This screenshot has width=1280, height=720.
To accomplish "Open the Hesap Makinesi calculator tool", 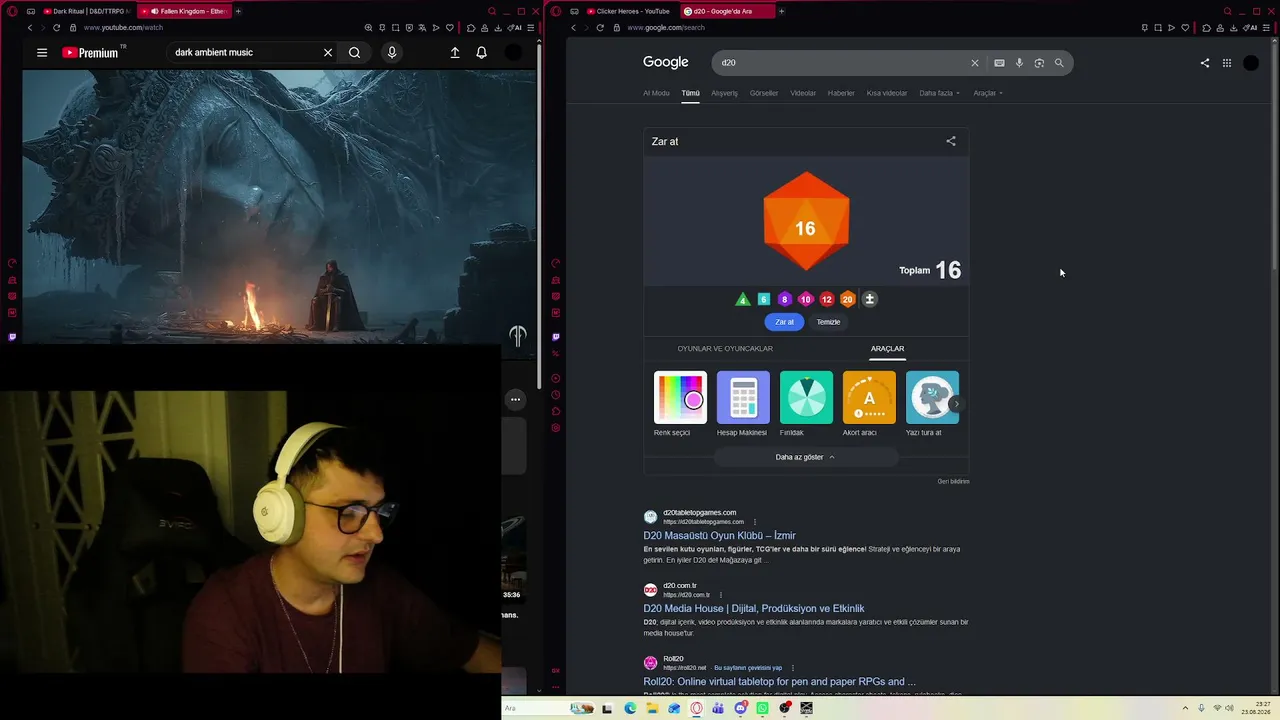I will coord(743,404).
